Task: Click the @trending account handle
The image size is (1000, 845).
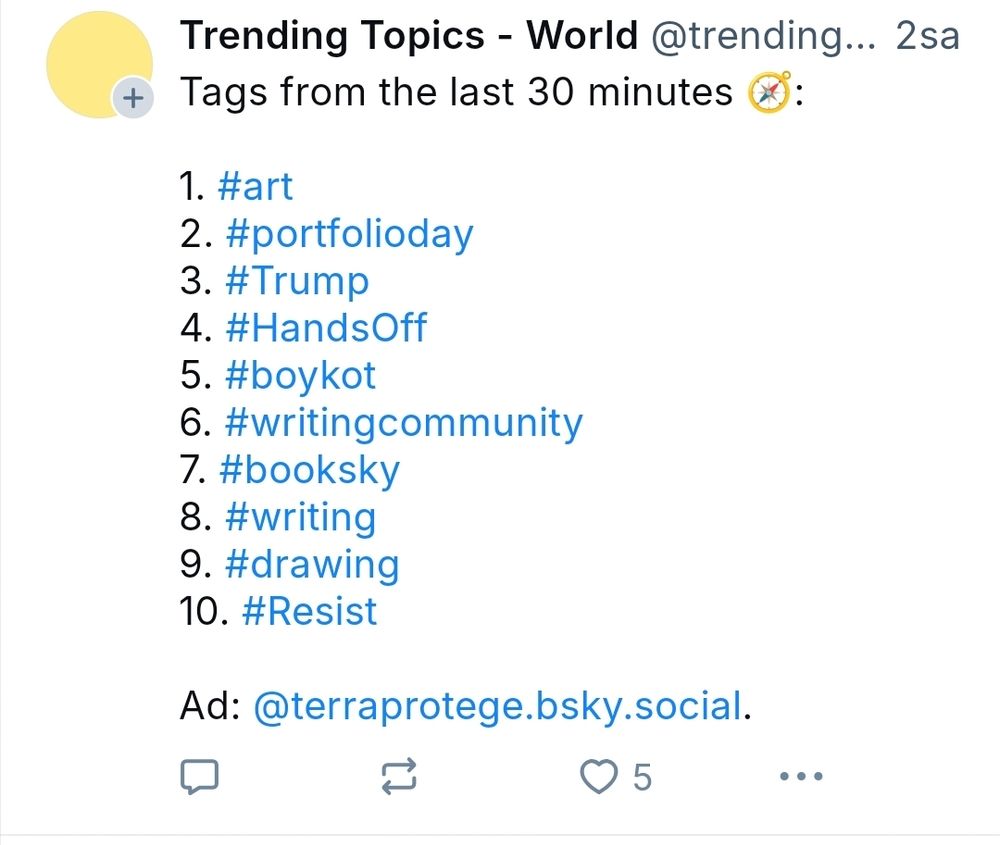Action: [x=764, y=36]
